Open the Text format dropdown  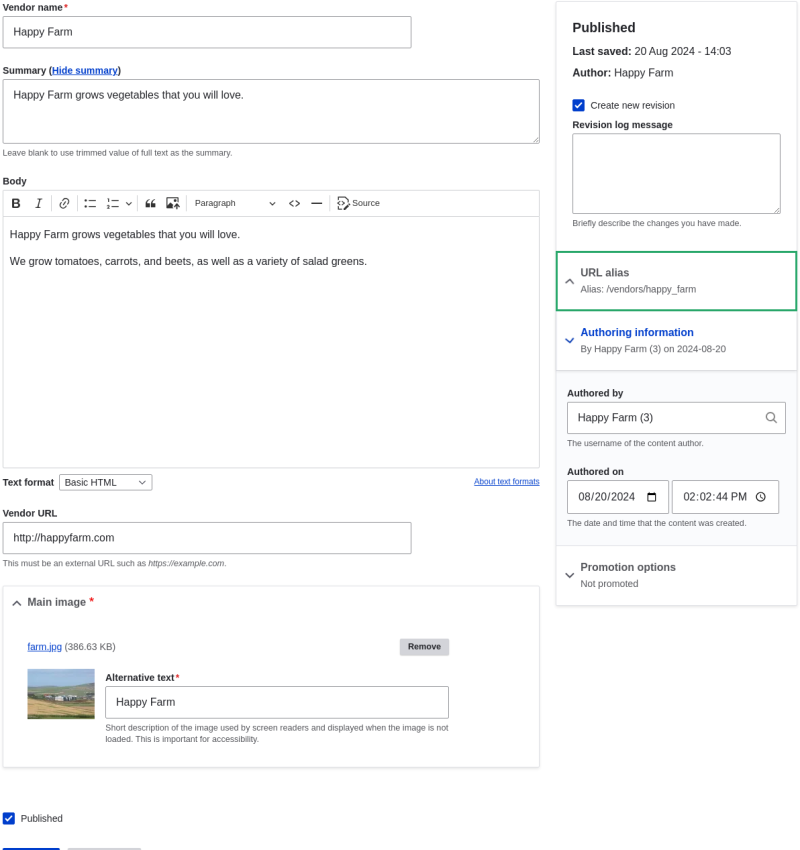click(x=106, y=482)
